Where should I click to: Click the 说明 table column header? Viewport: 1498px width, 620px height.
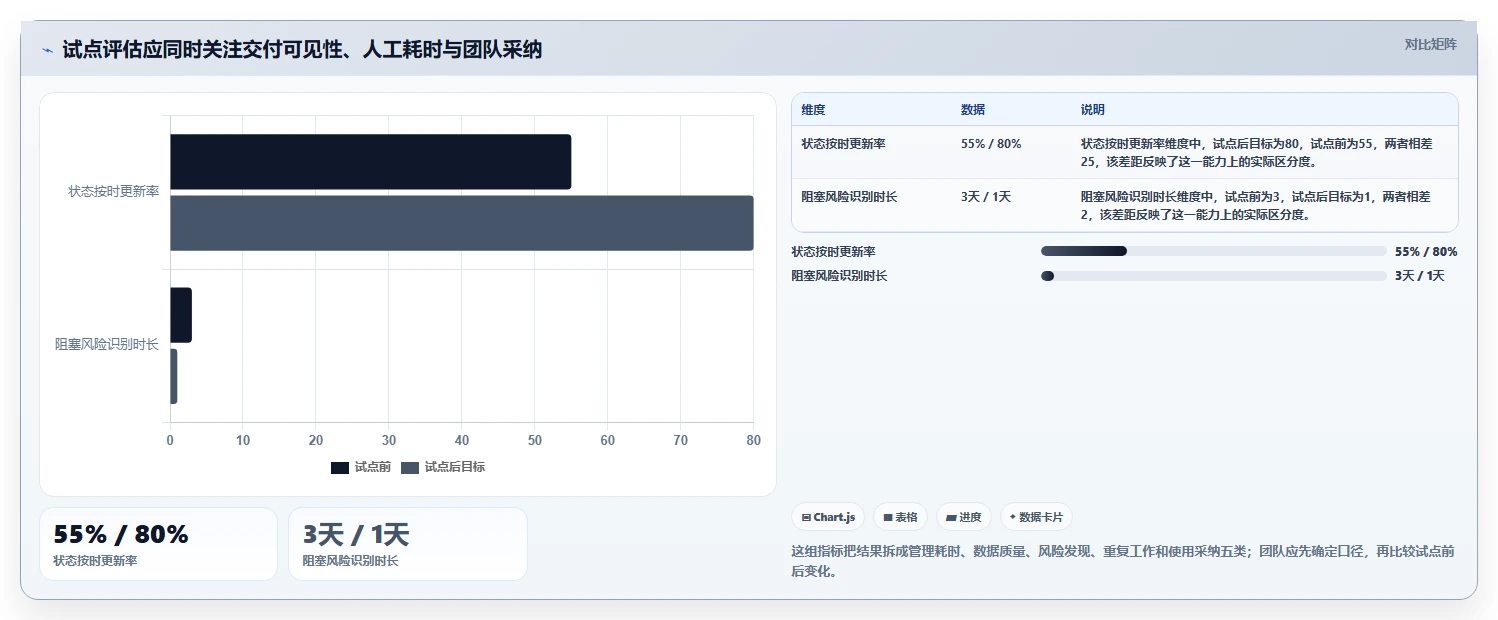(1093, 110)
